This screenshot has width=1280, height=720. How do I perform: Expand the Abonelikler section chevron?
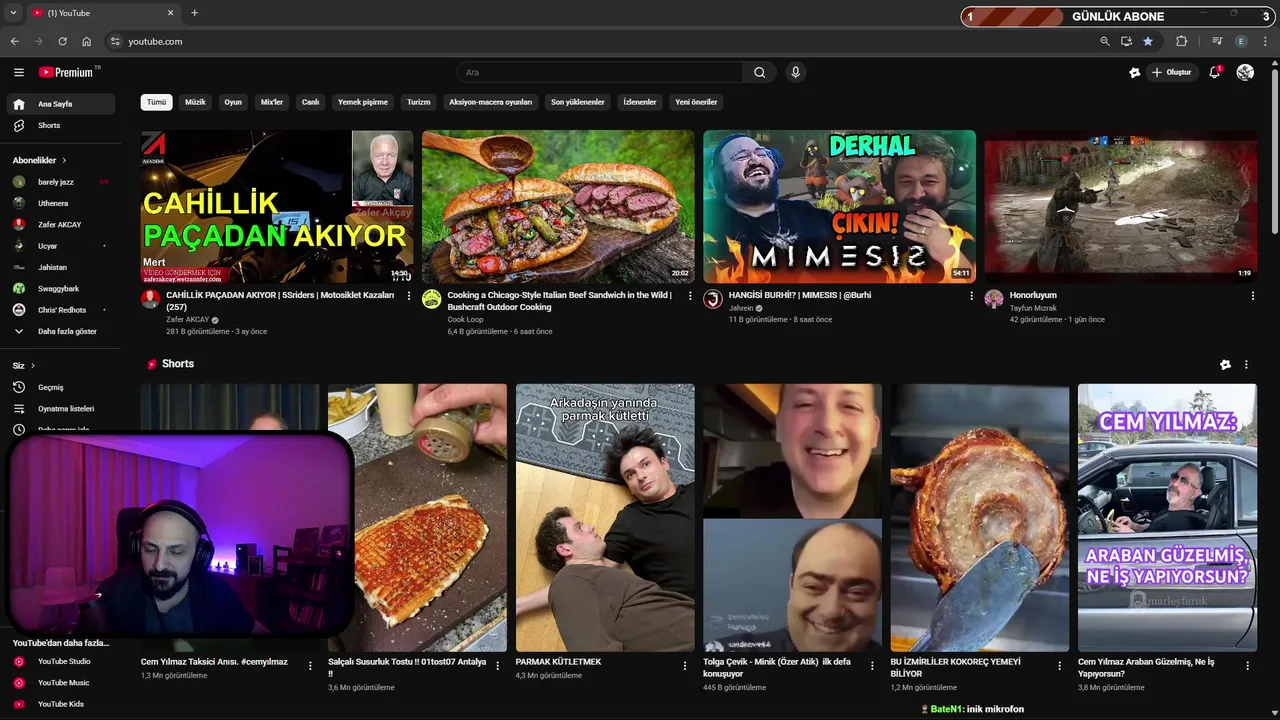coord(64,160)
